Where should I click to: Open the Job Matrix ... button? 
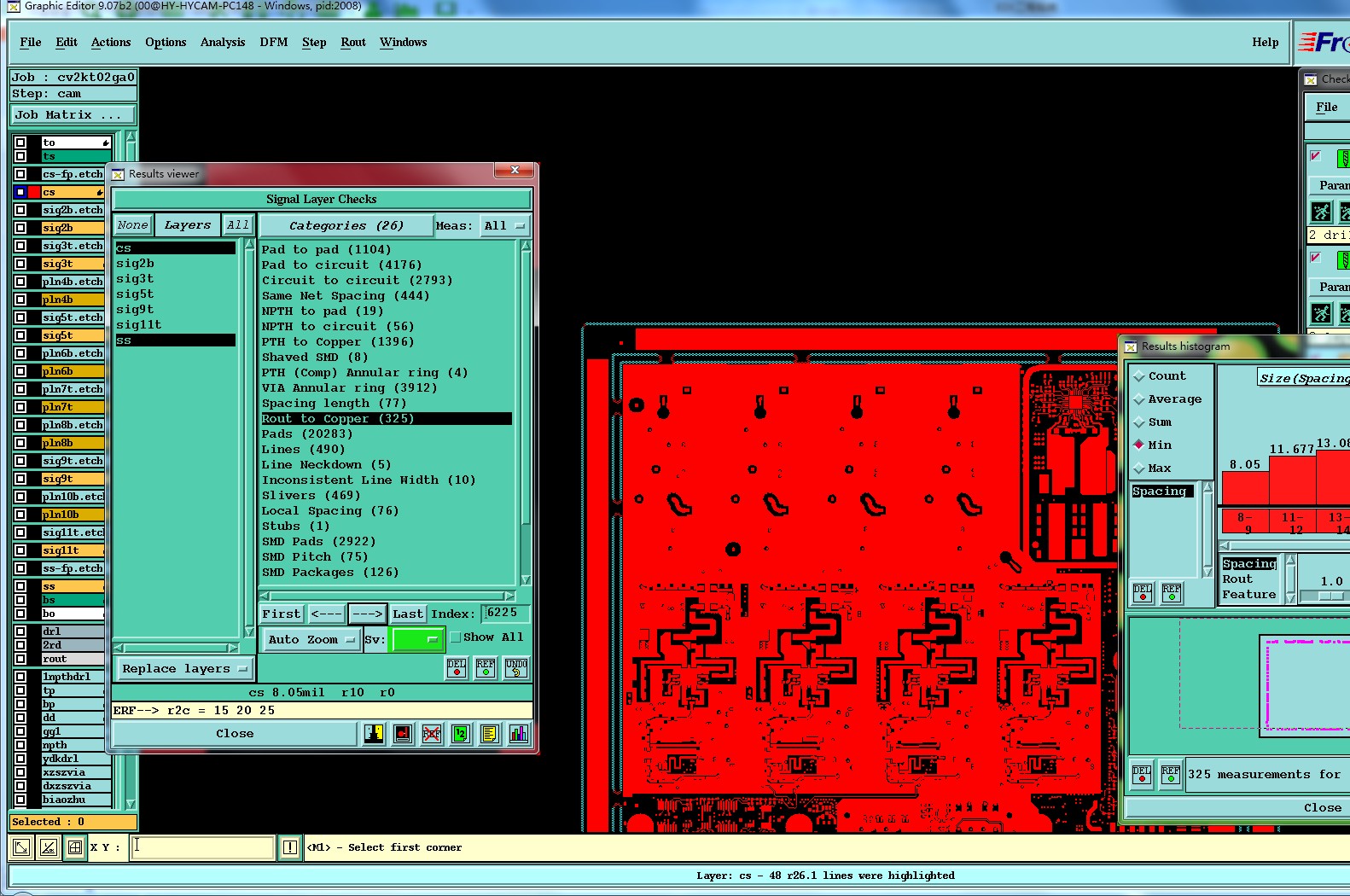73,115
